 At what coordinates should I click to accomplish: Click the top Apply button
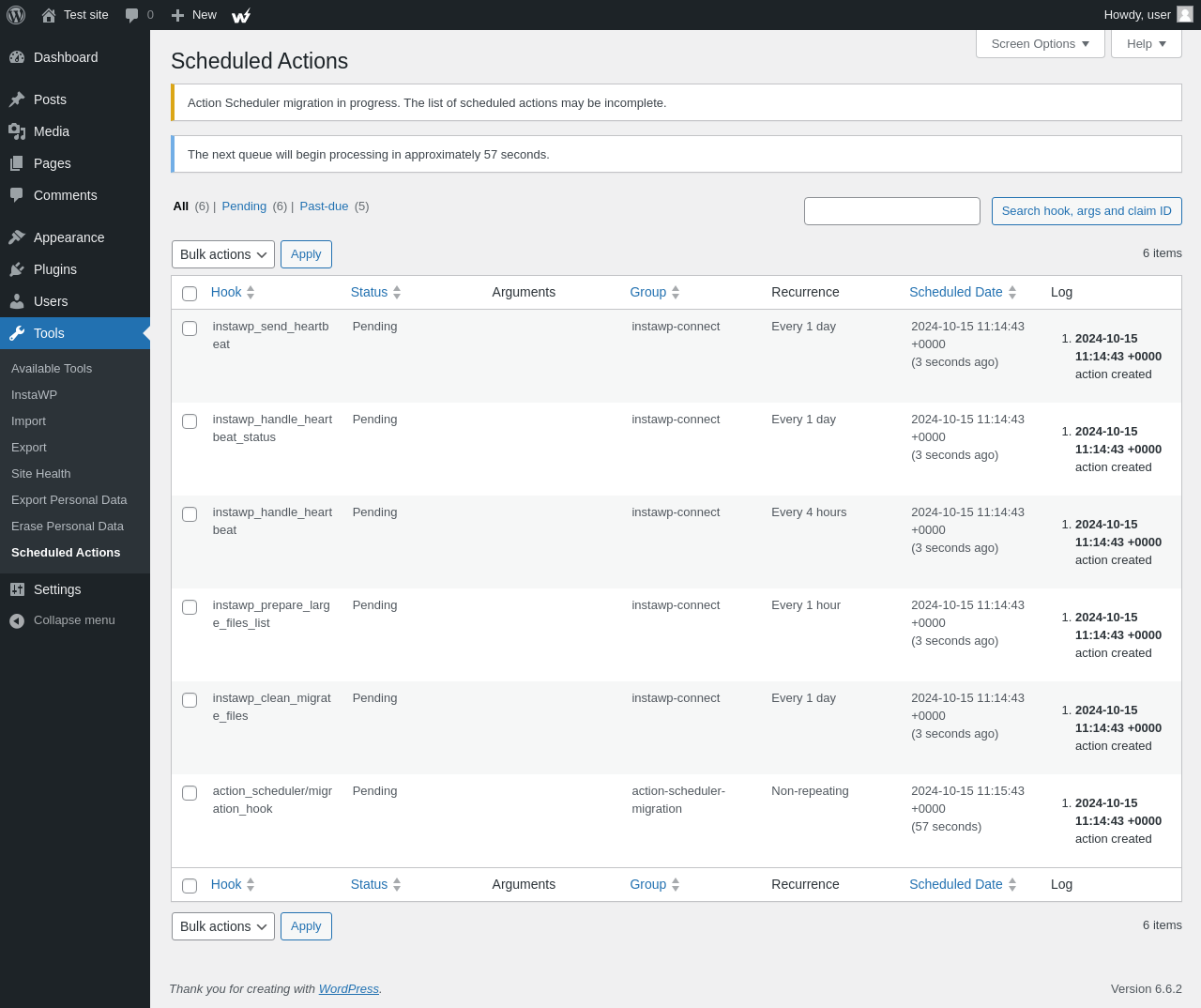tap(306, 254)
